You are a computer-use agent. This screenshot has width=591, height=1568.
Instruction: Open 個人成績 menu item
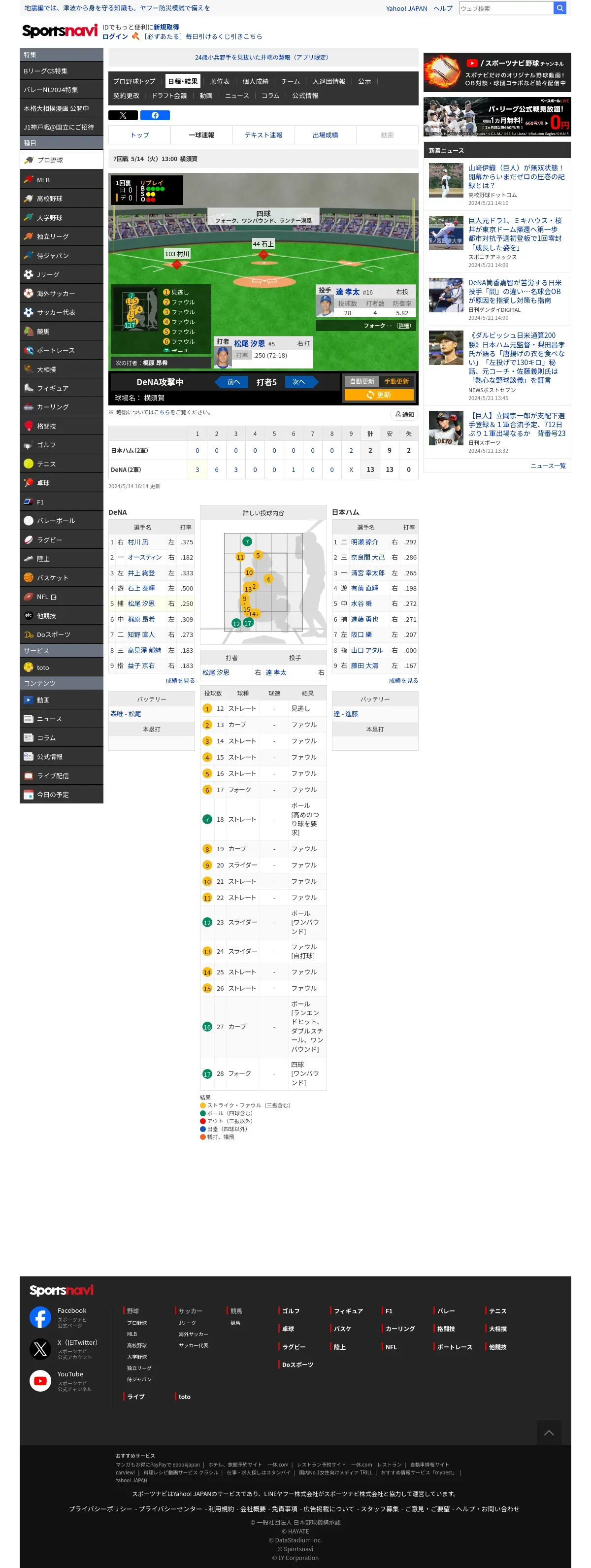255,81
